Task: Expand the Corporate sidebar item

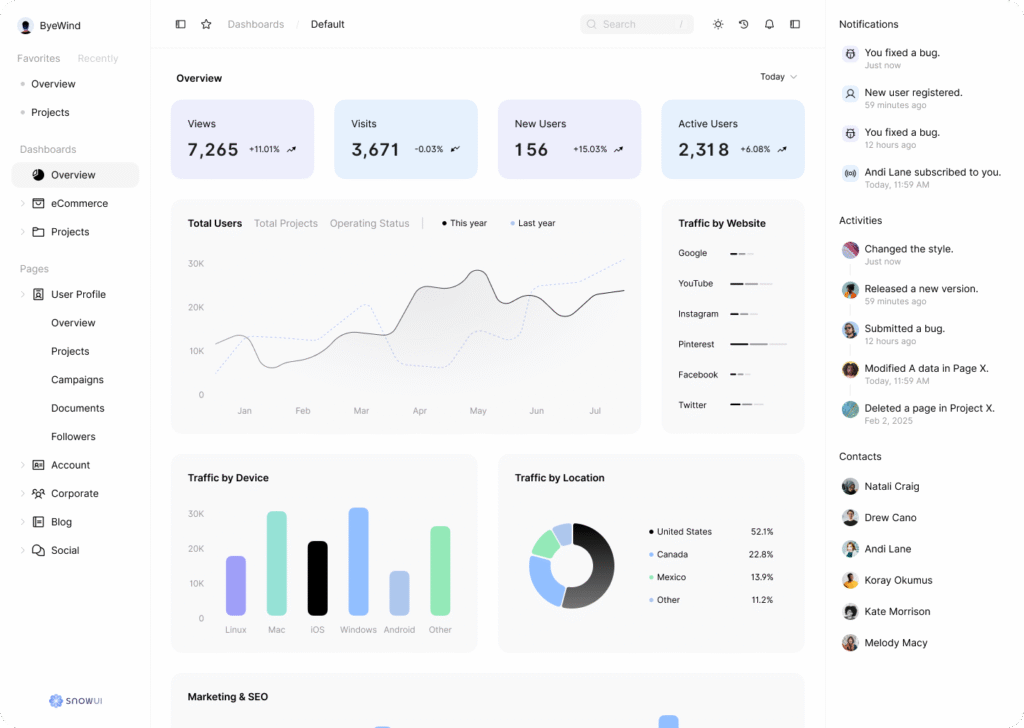Action: 23,494
